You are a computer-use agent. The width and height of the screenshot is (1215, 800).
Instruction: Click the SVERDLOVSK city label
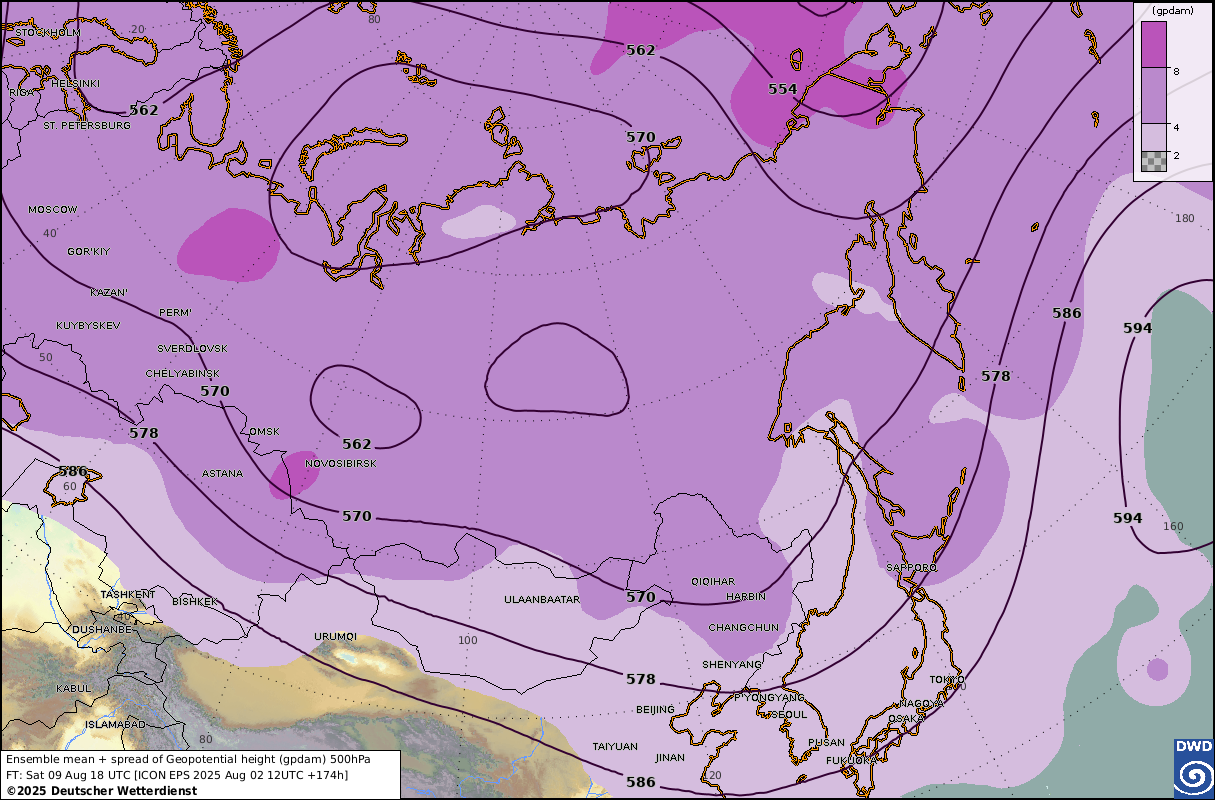coord(193,348)
